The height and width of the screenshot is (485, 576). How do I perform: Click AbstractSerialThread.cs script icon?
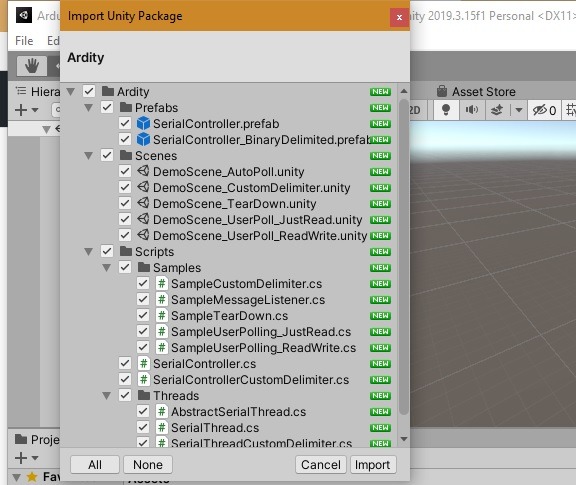coord(161,412)
